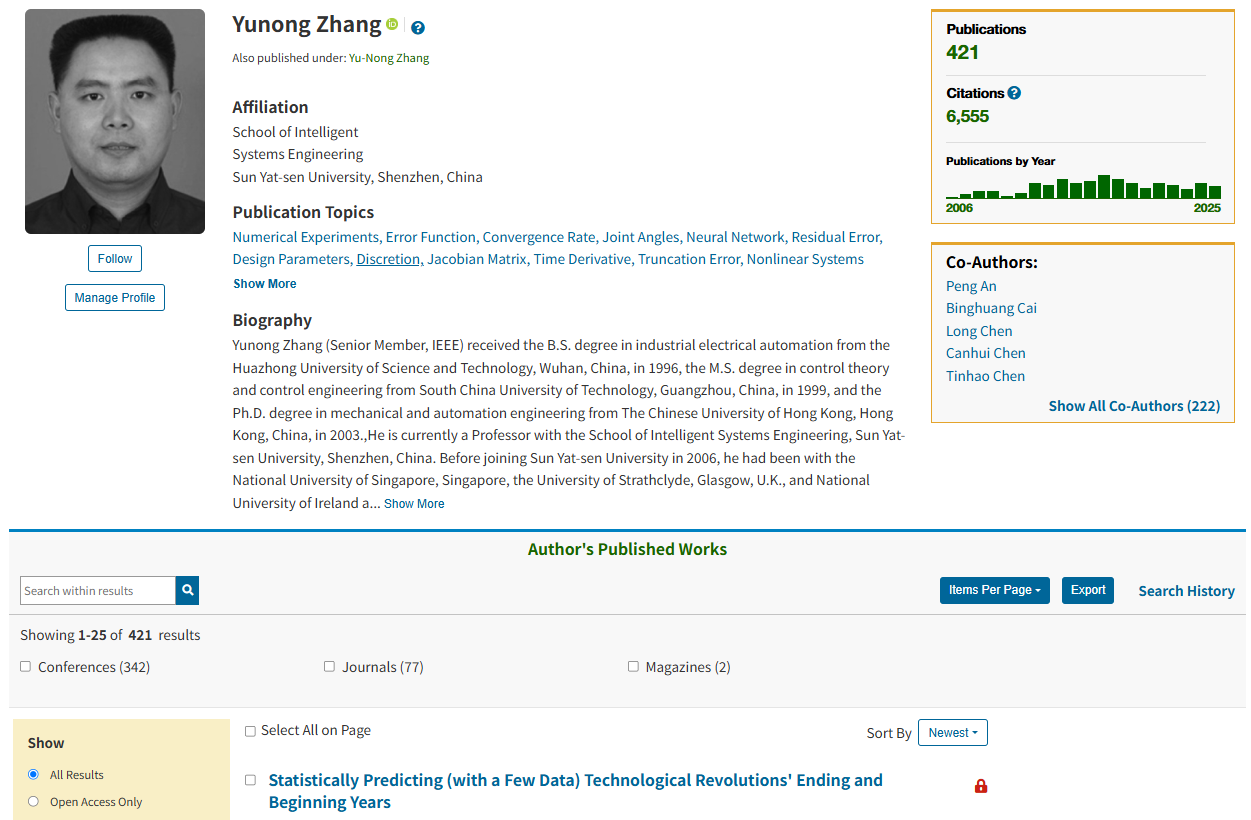1251x820 pixels.
Task: Click the tallest bar in Publications by Year chart
Action: pyautogui.click(x=1104, y=186)
